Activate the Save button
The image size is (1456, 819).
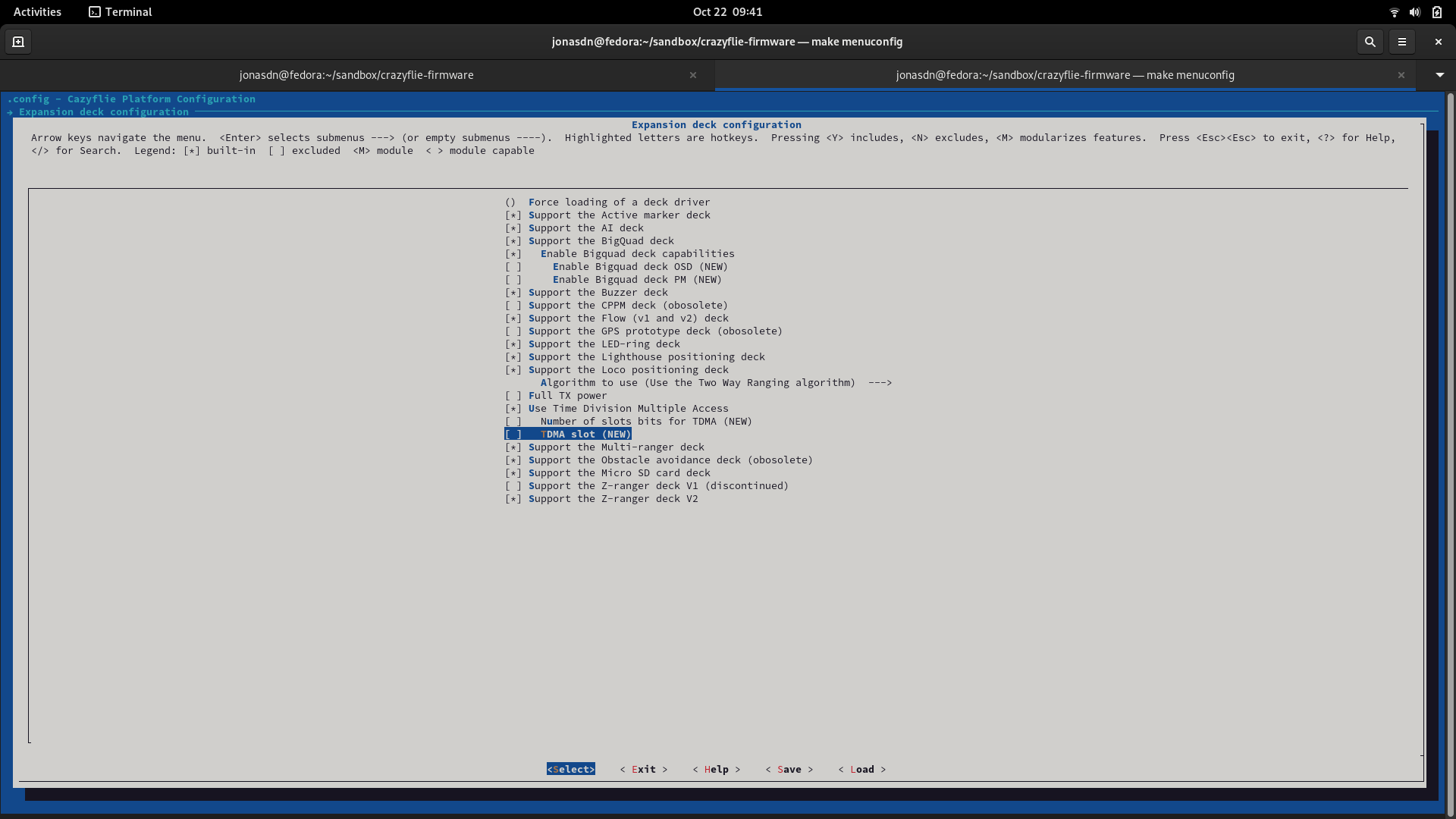tap(789, 769)
